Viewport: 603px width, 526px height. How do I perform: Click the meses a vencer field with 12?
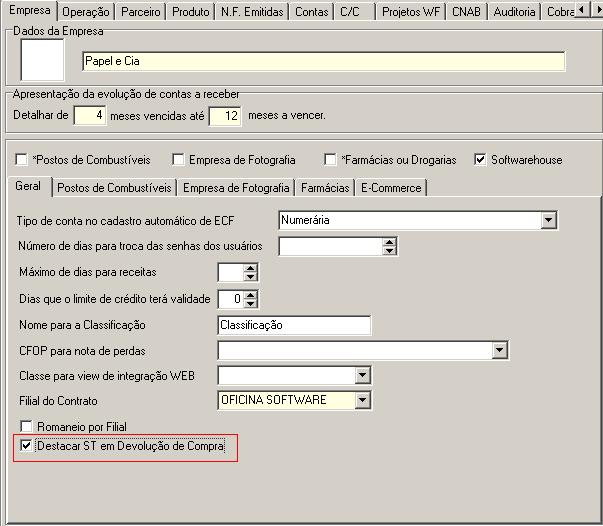225,115
